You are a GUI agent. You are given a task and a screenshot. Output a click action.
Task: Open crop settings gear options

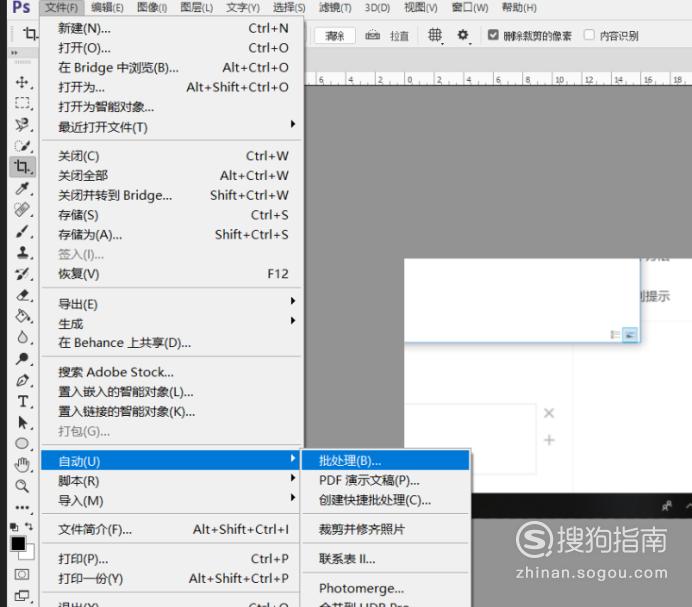[x=463, y=35]
